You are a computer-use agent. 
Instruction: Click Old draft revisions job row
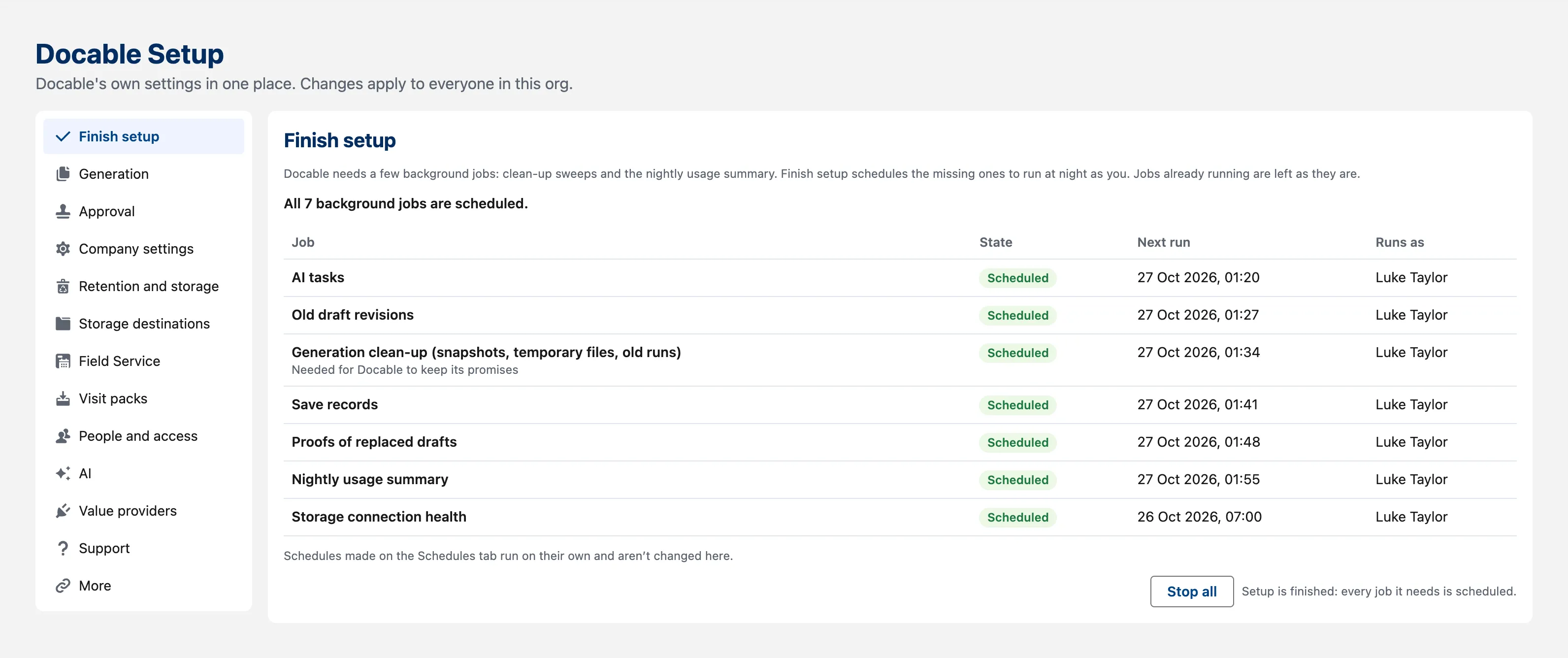(900, 315)
